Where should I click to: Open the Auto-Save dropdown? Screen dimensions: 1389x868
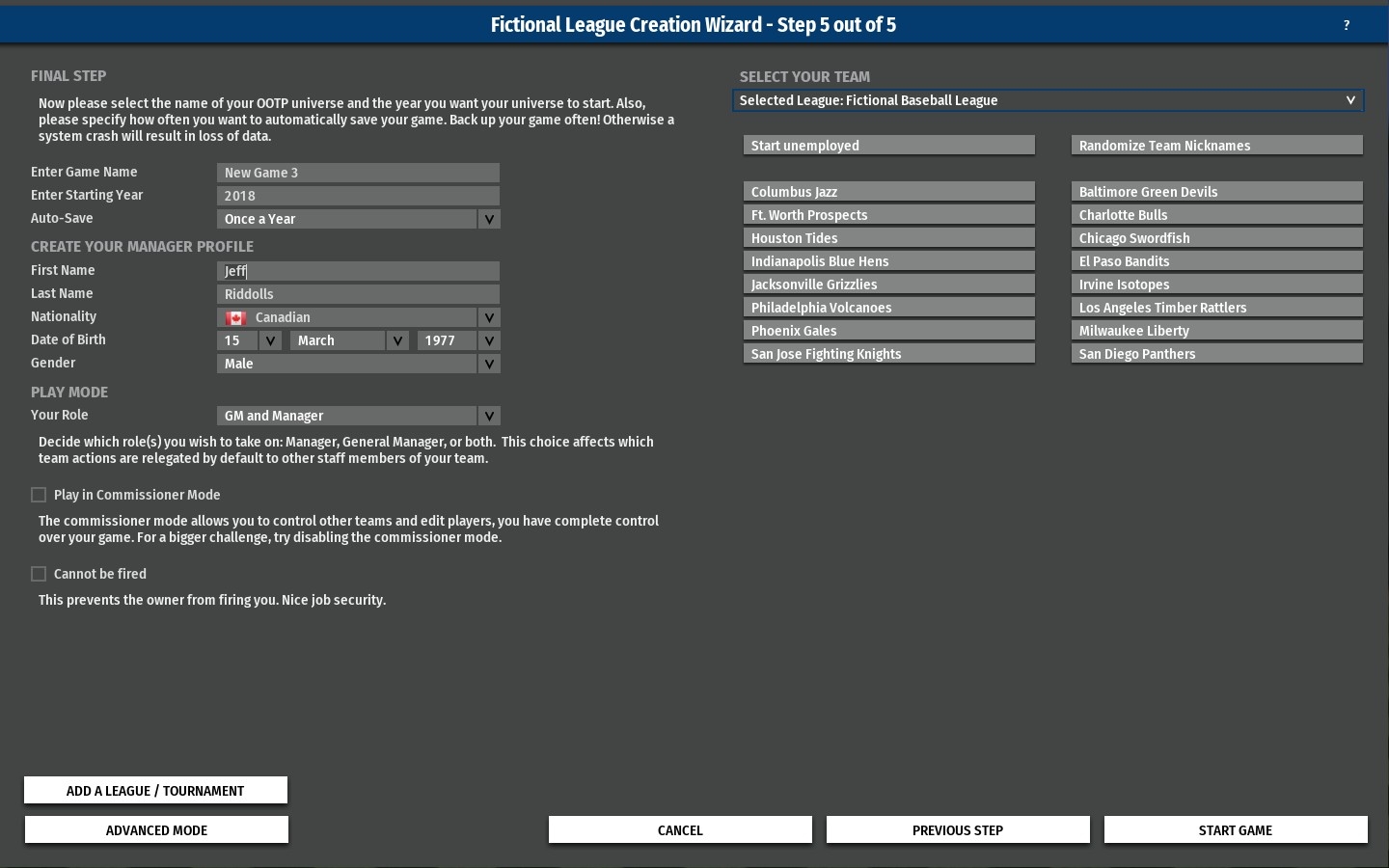coord(489,219)
